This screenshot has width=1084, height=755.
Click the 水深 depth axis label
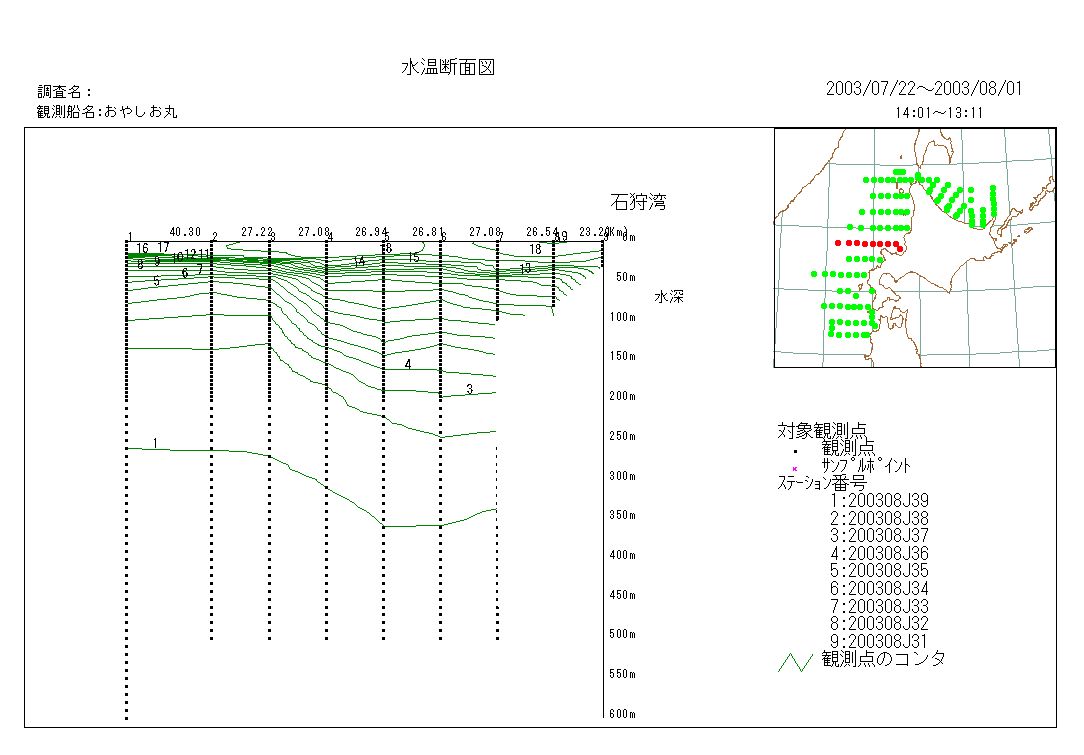click(669, 297)
